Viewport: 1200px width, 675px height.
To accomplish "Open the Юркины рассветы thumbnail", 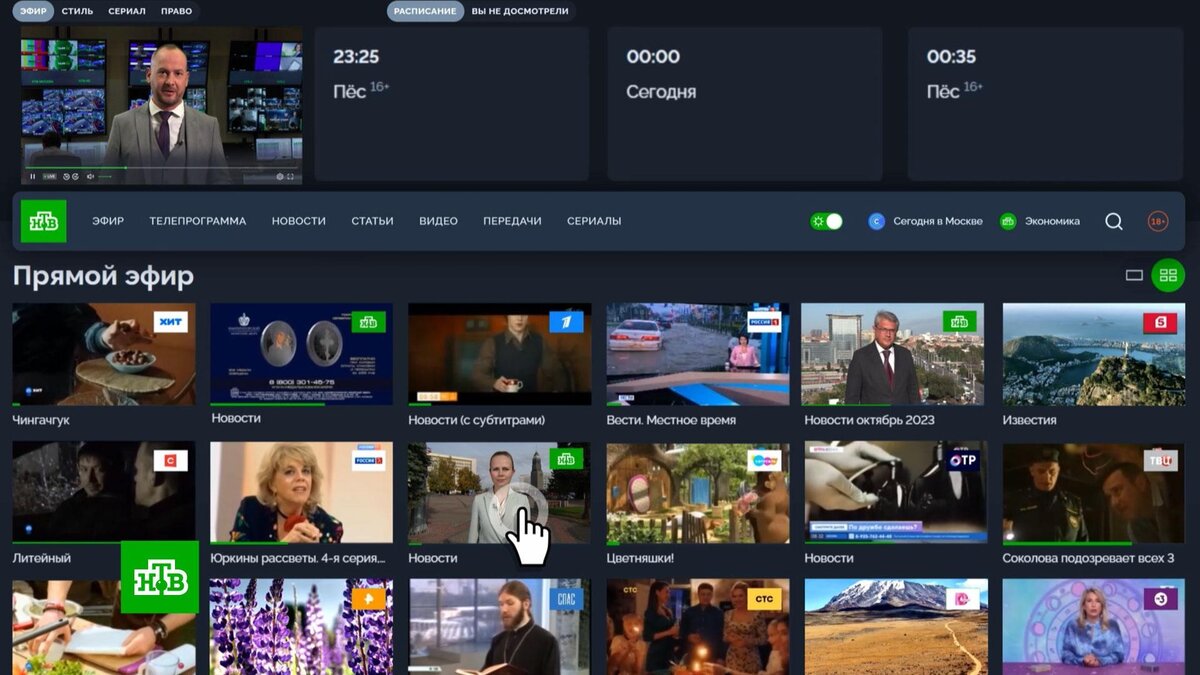I will click(301, 493).
